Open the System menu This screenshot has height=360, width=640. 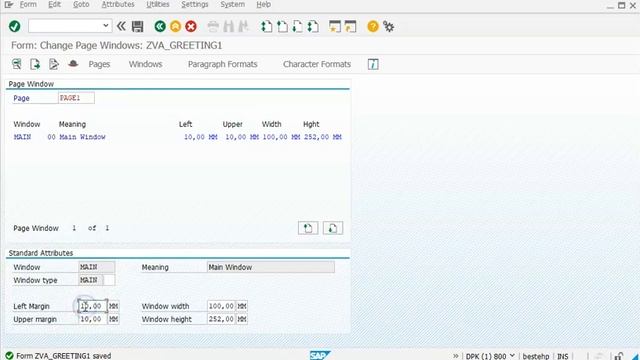coord(233,4)
